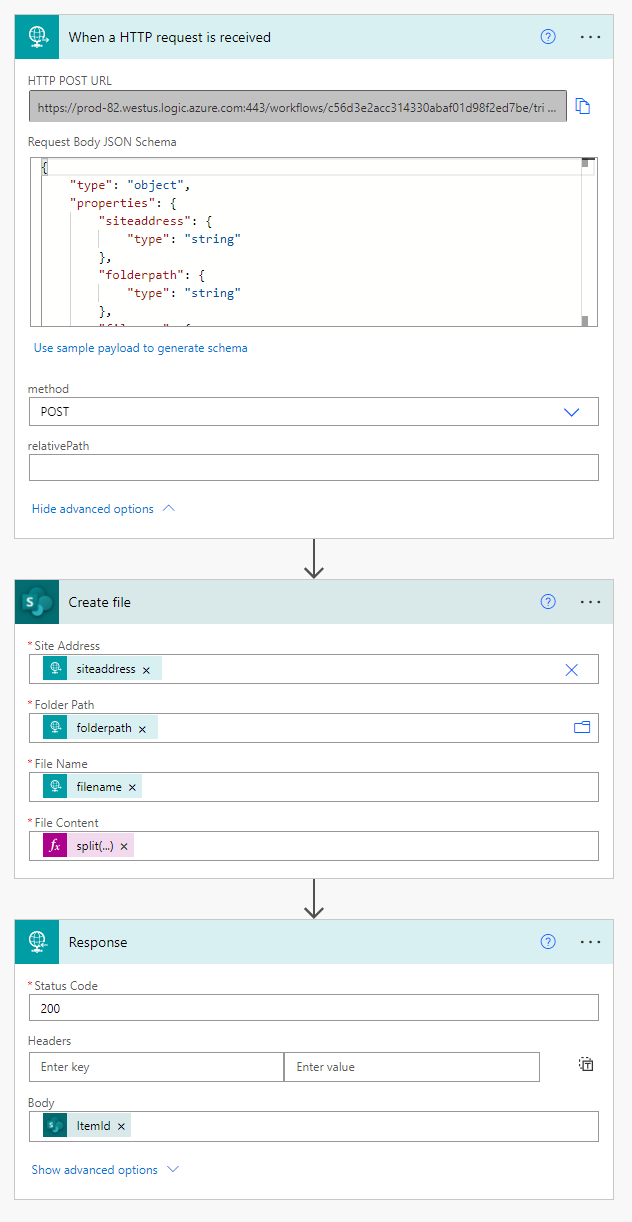Image resolution: width=632 pixels, height=1222 pixels.
Task: Click the Status Code field
Action: pyautogui.click(x=313, y=1008)
